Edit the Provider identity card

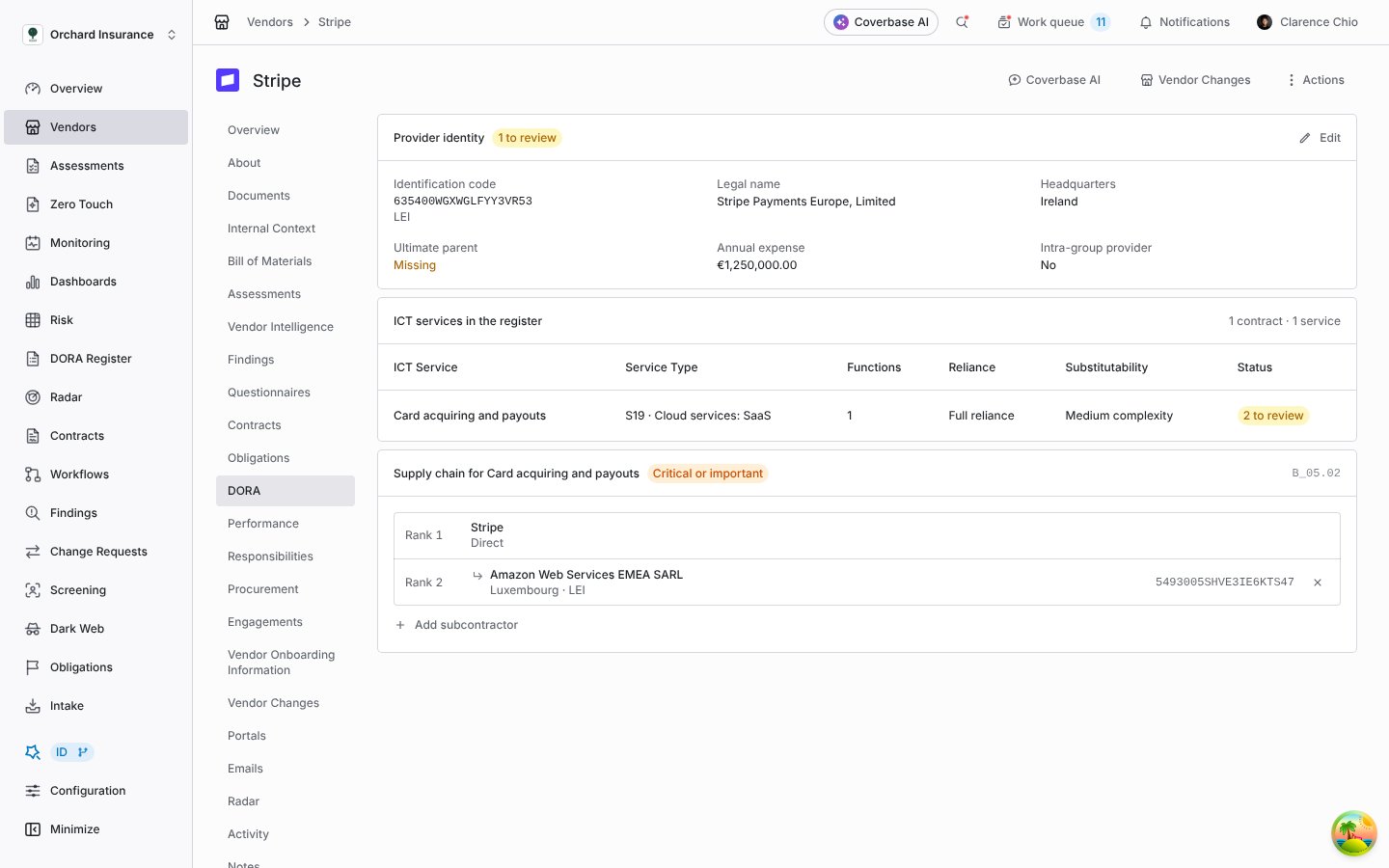point(1320,138)
